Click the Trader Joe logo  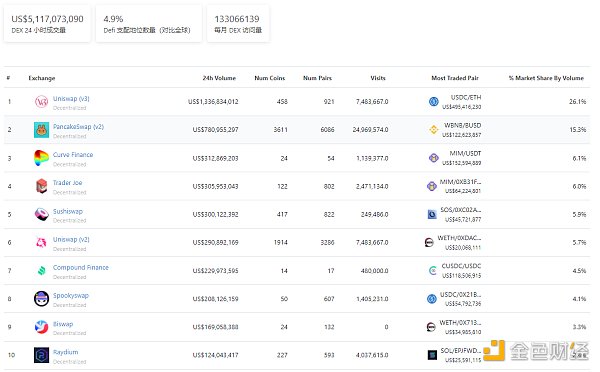click(41, 186)
